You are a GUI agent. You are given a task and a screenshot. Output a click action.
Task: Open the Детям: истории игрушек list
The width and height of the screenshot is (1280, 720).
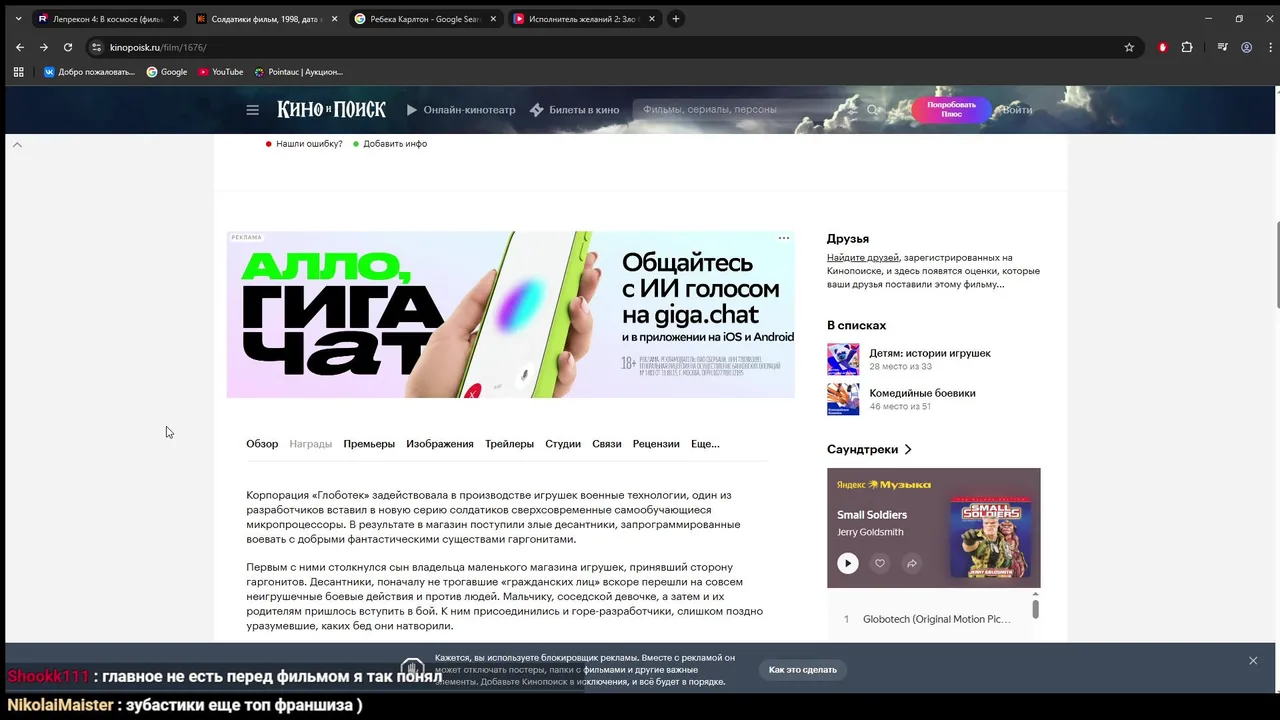(930, 353)
